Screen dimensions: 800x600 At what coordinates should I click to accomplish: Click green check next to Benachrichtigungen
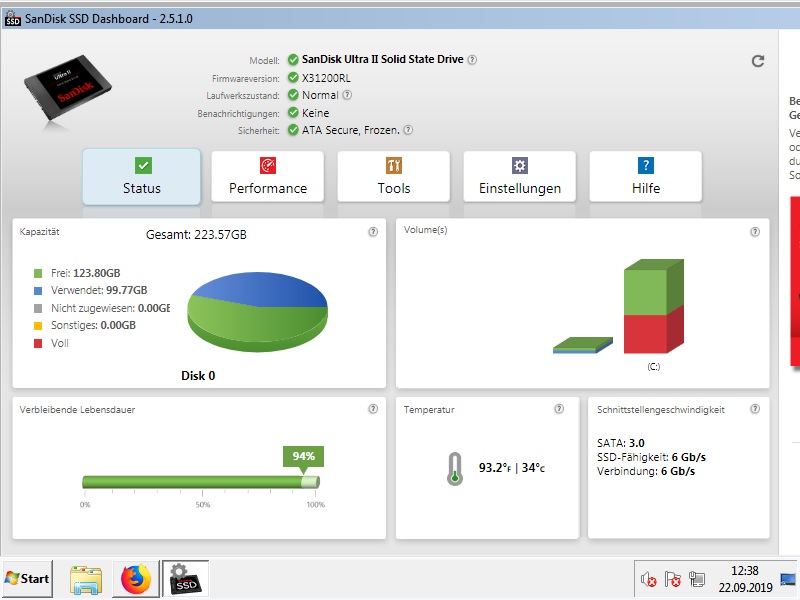tap(293, 112)
